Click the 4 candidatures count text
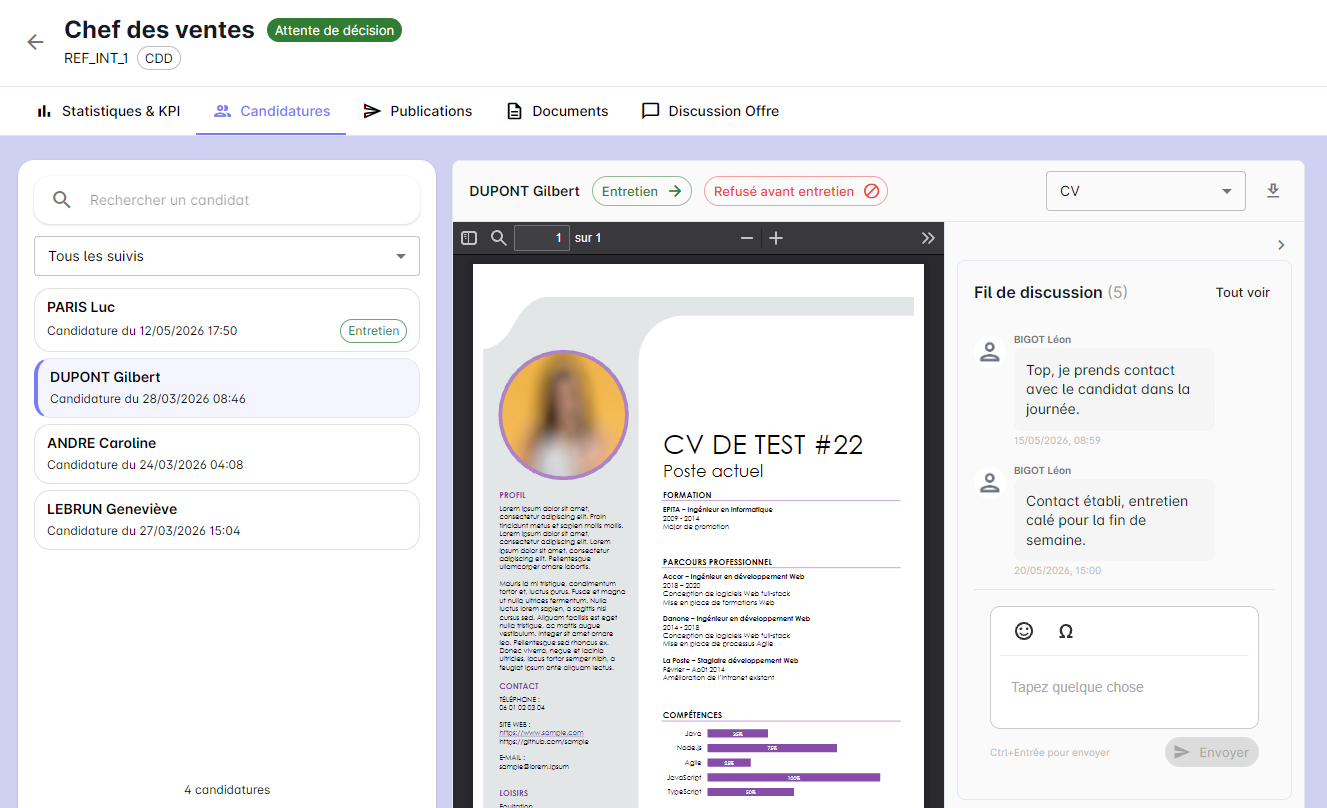The width and height of the screenshot is (1327, 808). [227, 790]
